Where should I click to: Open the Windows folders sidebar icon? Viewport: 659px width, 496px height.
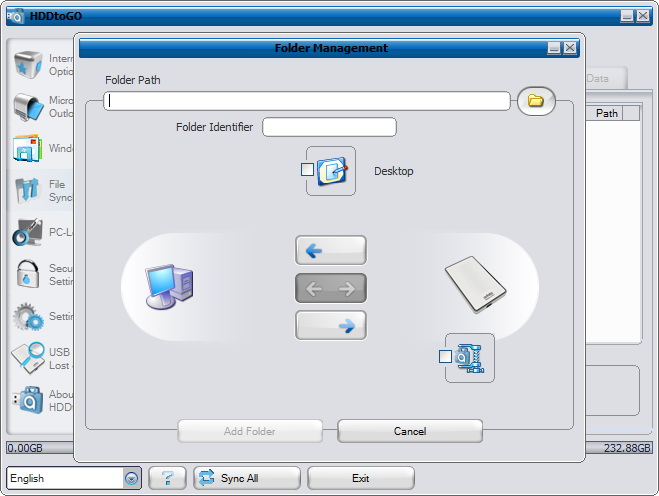(28, 148)
